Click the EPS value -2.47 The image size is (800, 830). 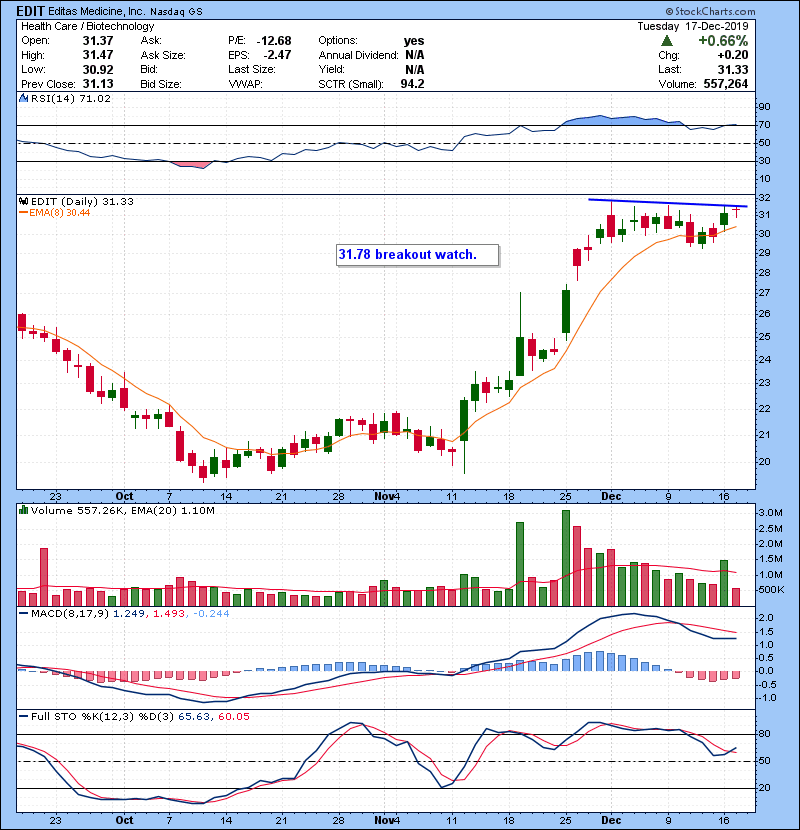(277, 55)
